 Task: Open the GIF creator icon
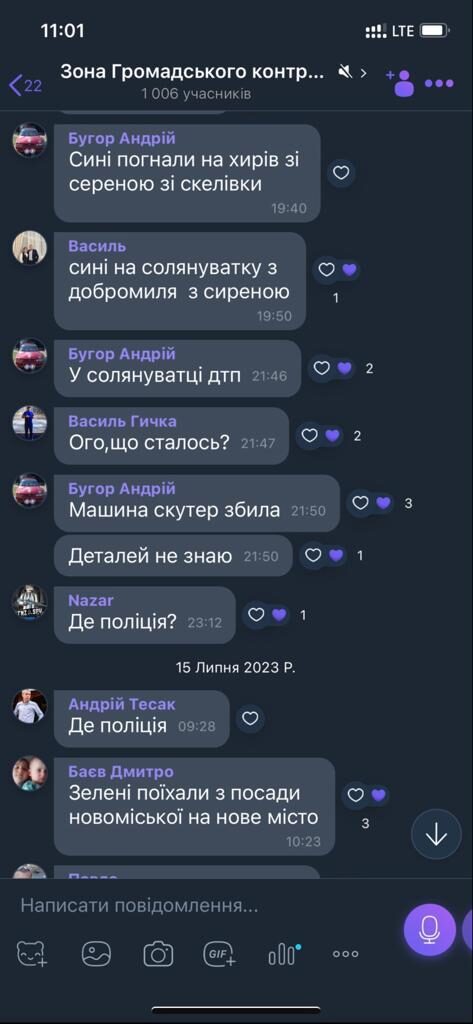pyautogui.click(x=220, y=954)
